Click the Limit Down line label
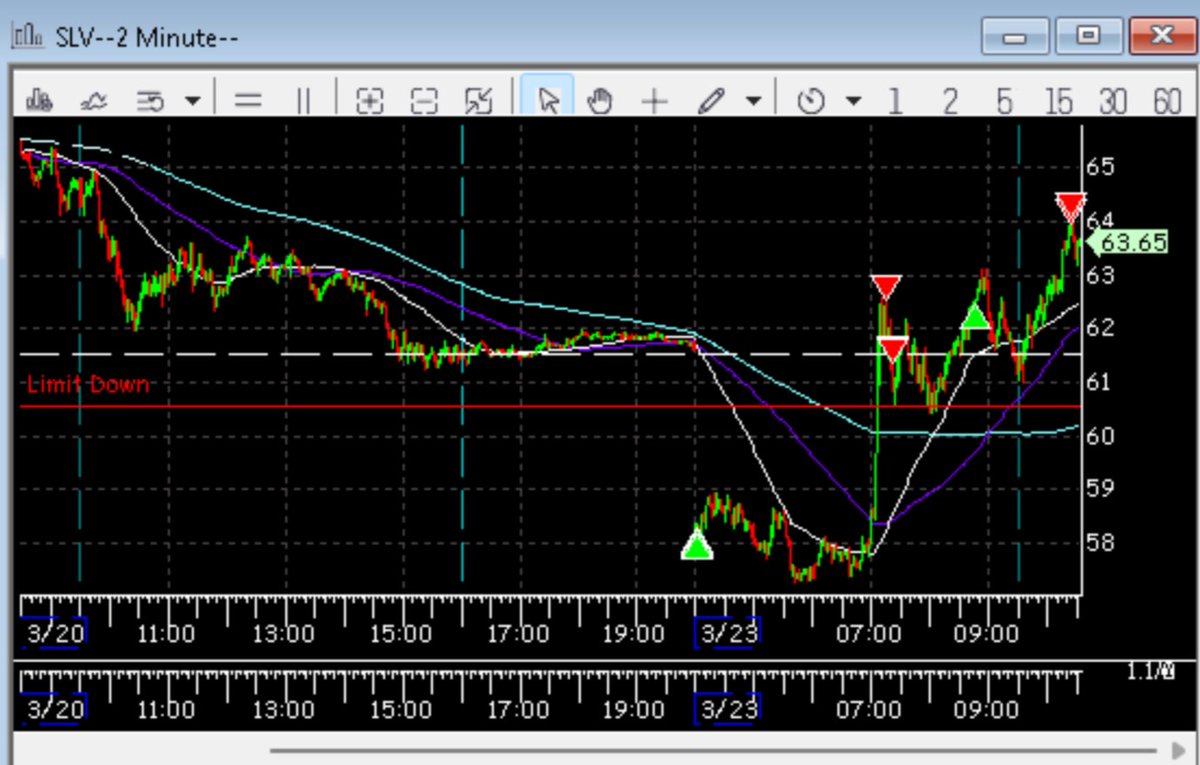 pos(88,384)
